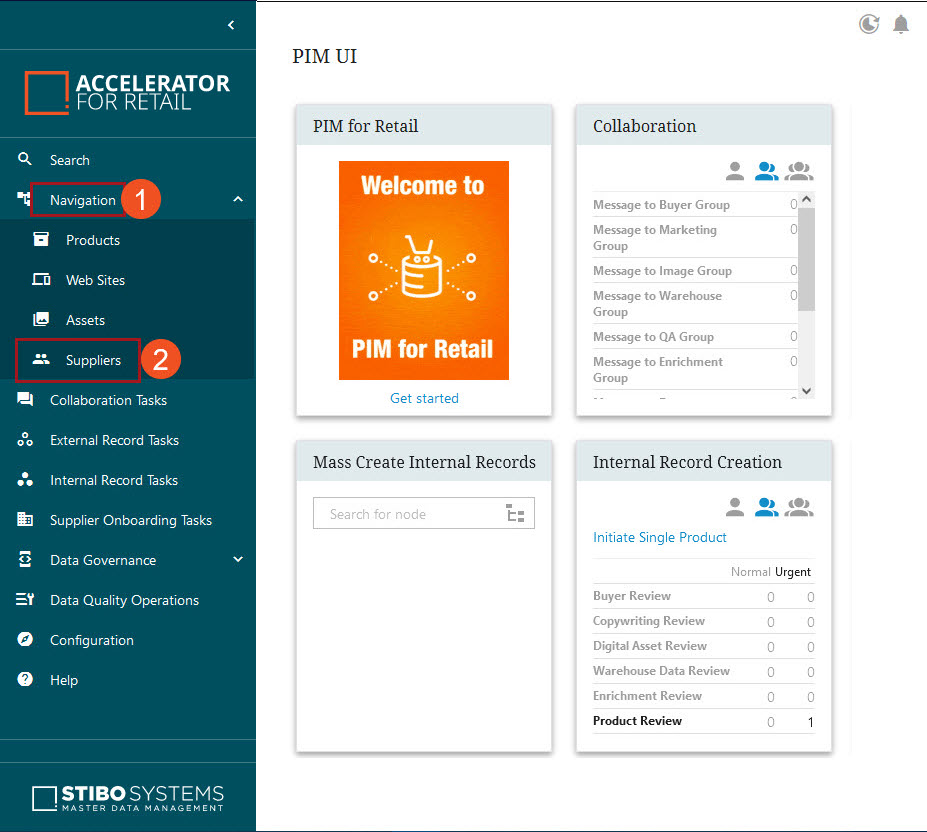The width and height of the screenshot is (927, 832).
Task: Click the Accelerator for Retail logo
Action: click(127, 93)
